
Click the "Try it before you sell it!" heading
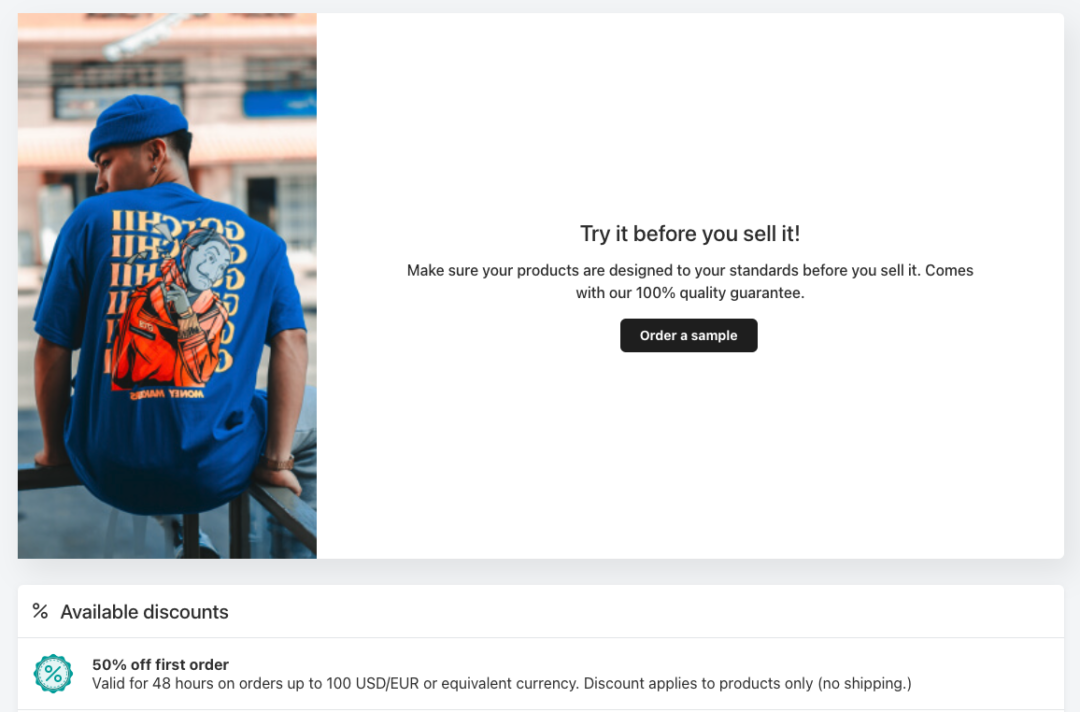(x=690, y=234)
